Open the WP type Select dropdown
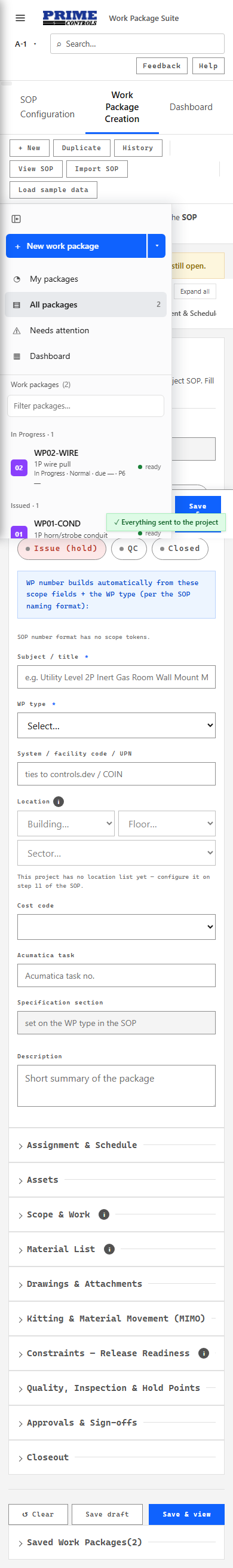This screenshot has height=1568, width=233. [x=116, y=726]
